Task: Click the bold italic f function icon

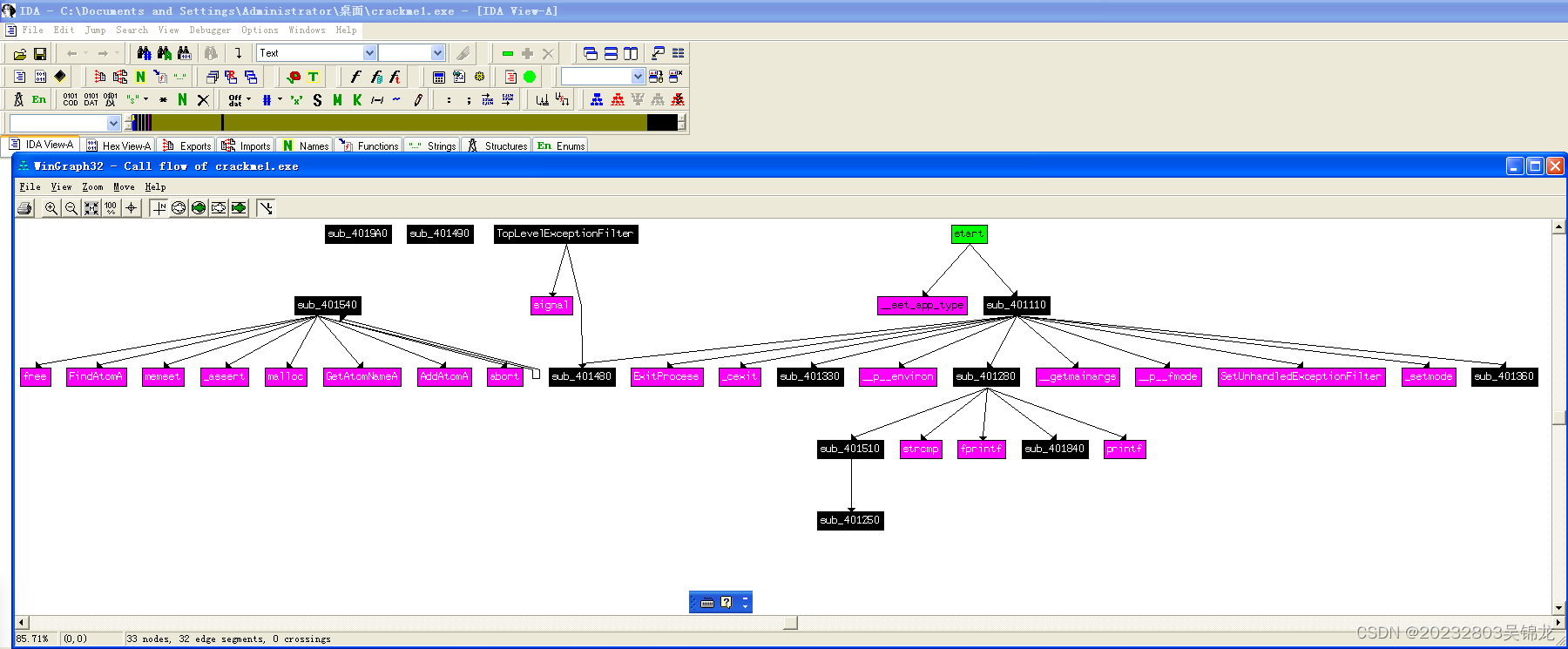Action: pyautogui.click(x=355, y=77)
